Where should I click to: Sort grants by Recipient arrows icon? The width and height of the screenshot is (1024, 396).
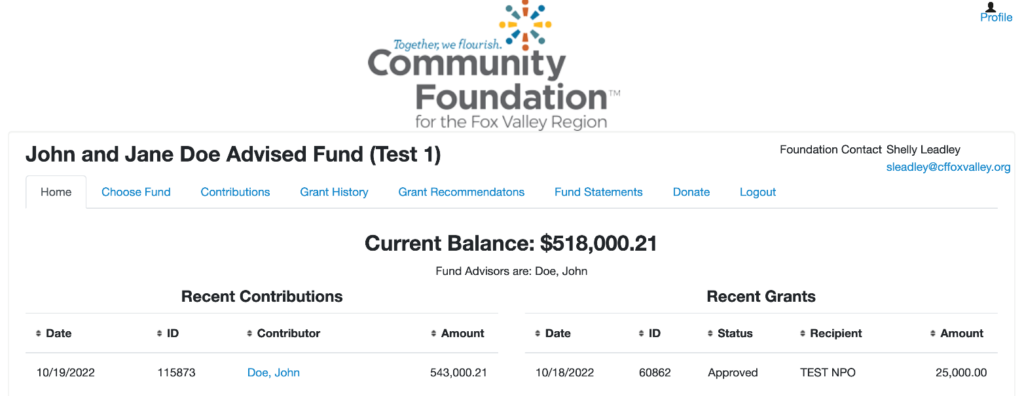tap(803, 333)
